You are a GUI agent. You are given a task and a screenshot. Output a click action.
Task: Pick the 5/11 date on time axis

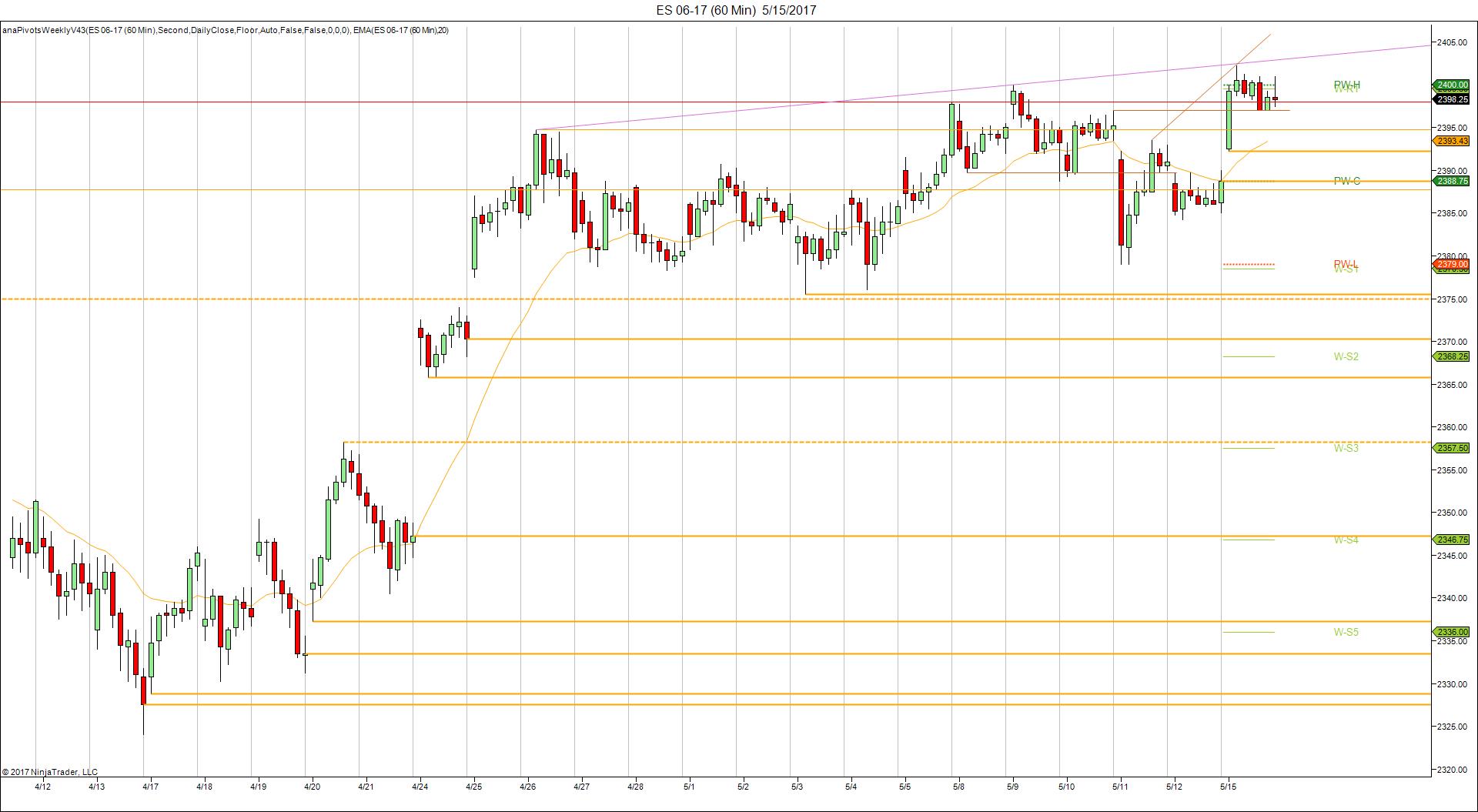1121,787
